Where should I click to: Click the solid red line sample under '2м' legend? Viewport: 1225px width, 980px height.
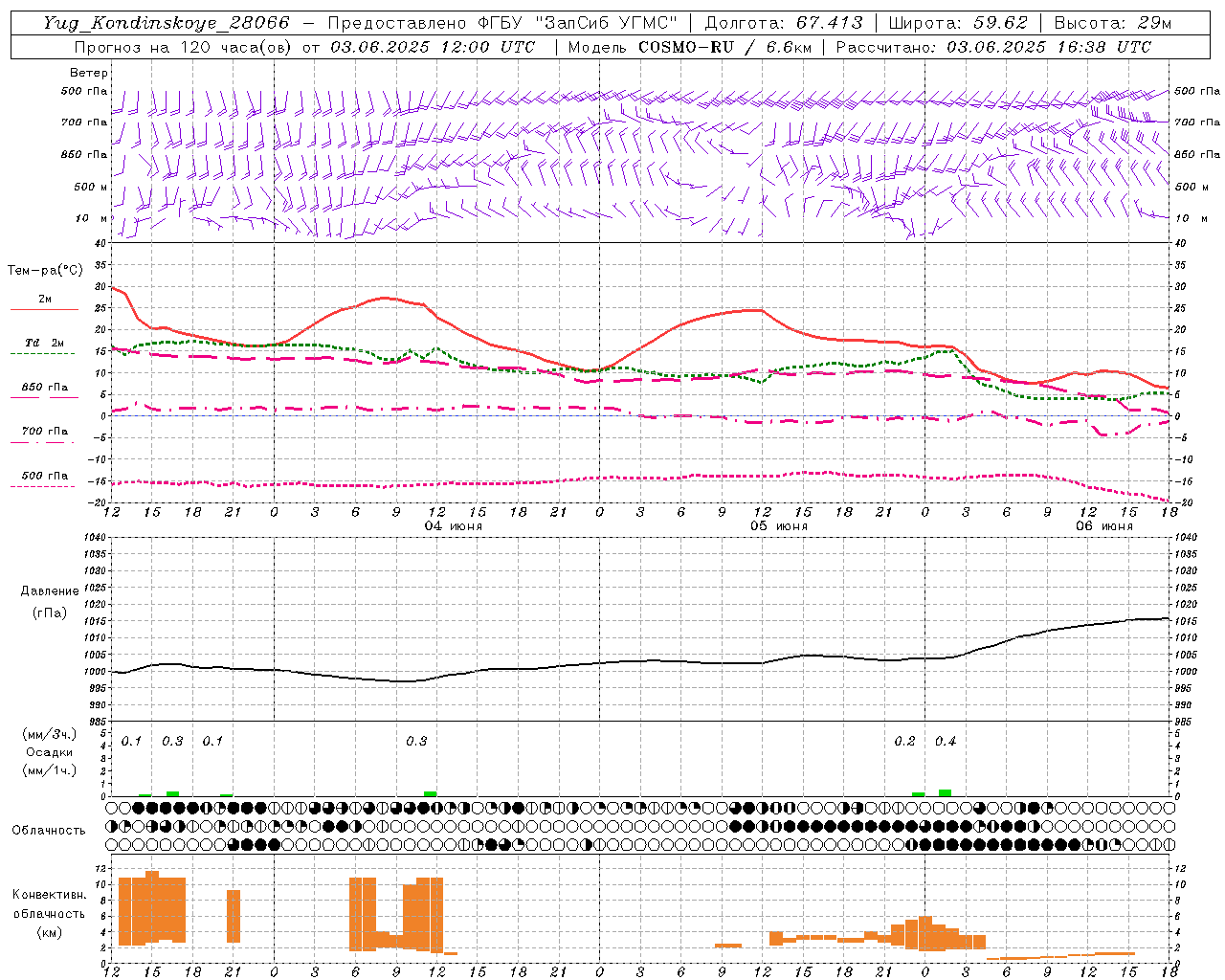pyautogui.click(x=45, y=310)
